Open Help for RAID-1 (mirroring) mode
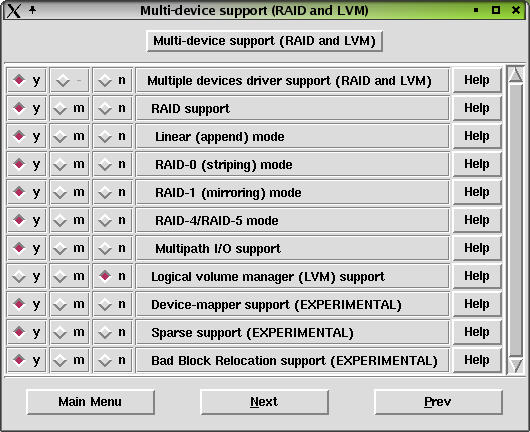Viewport: 530px width, 432px height. pos(477,192)
